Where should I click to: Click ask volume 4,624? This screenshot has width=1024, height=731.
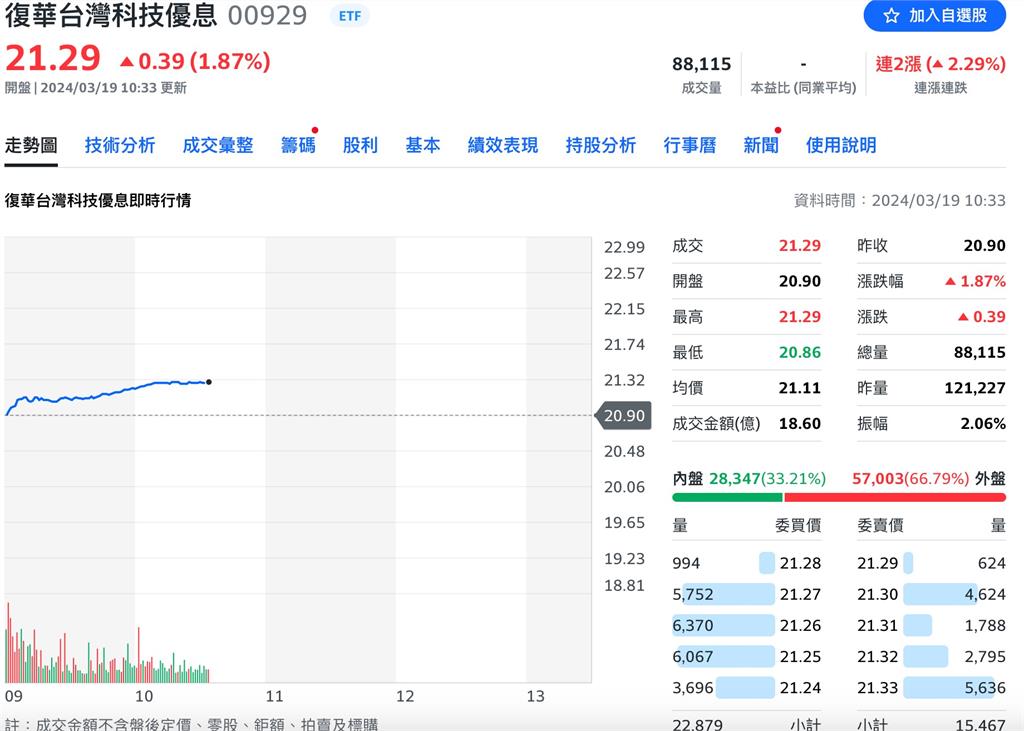[985, 594]
